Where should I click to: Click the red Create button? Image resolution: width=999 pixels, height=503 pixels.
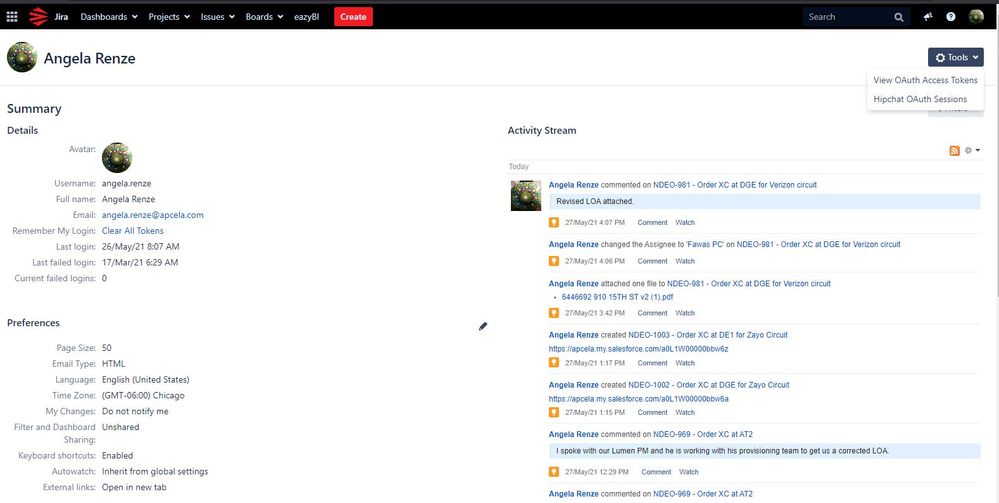[x=353, y=17]
